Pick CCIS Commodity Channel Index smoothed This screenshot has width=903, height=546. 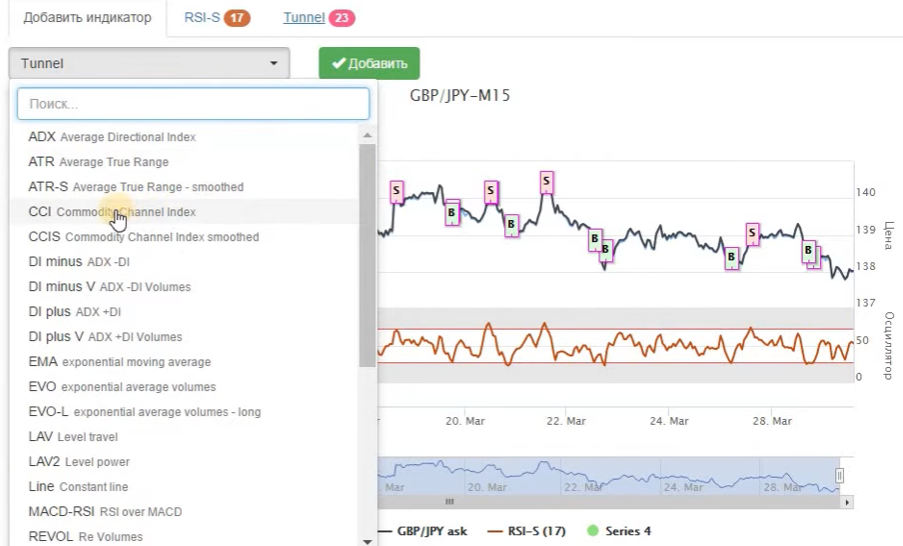(184, 237)
